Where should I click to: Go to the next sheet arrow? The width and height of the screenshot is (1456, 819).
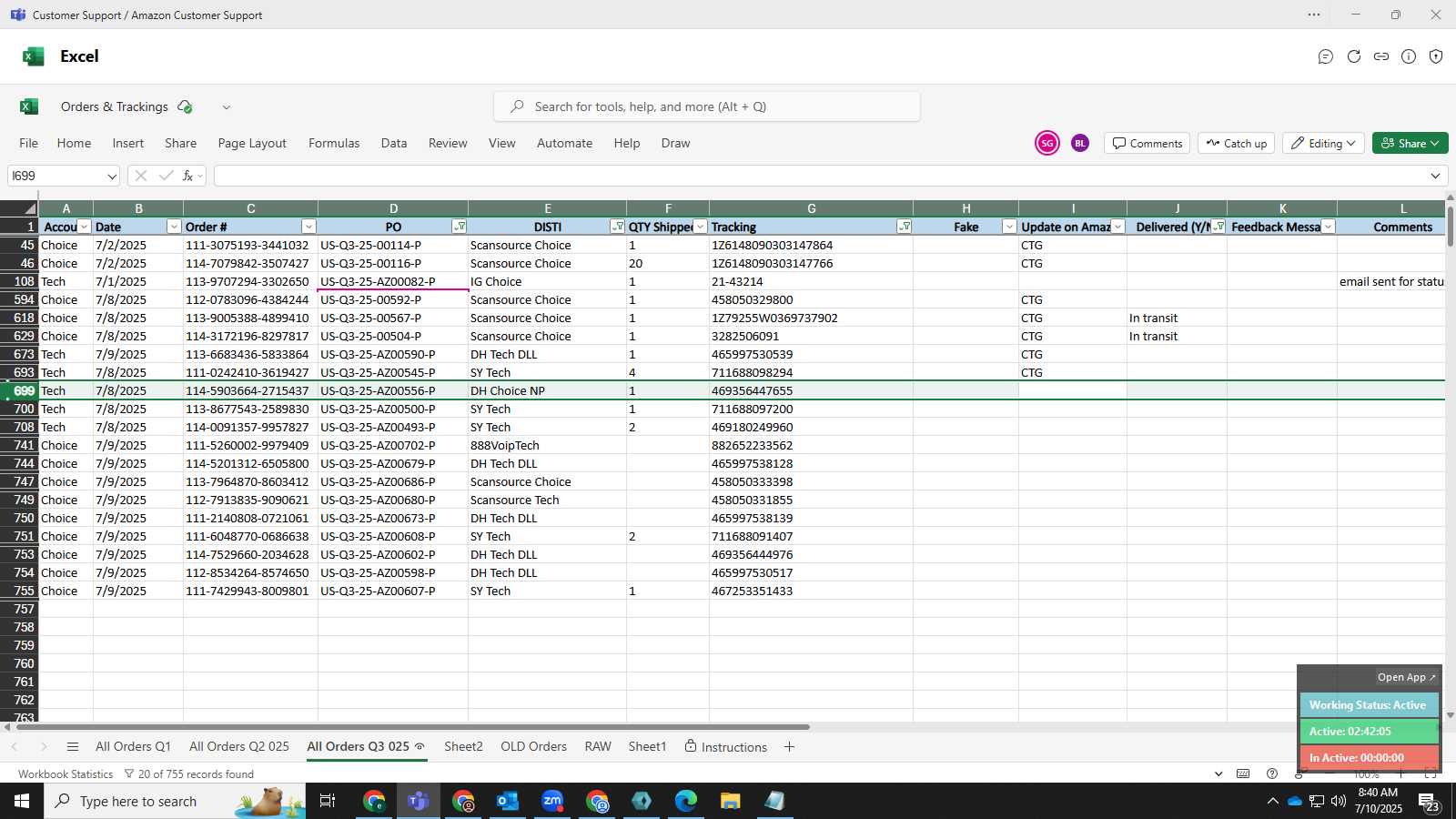tap(43, 747)
